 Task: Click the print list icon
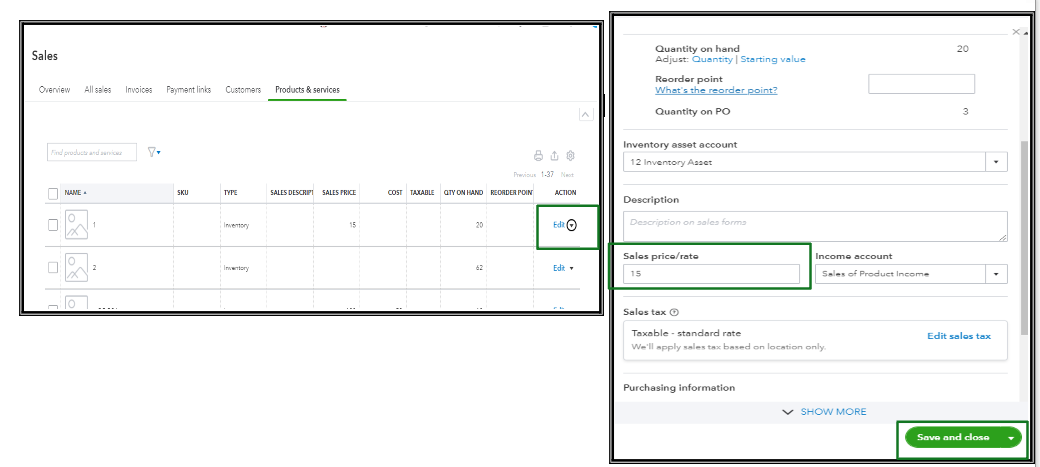539,157
